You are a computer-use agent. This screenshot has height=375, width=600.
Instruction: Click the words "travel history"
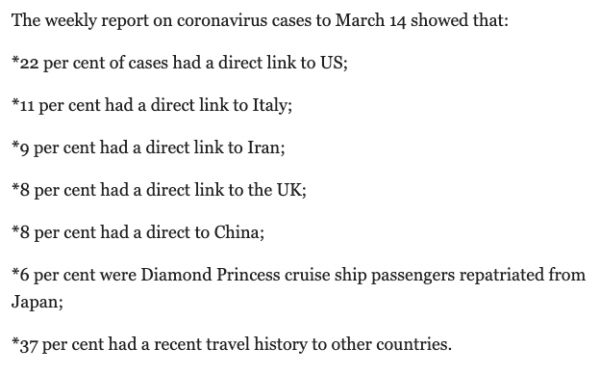coord(256,344)
